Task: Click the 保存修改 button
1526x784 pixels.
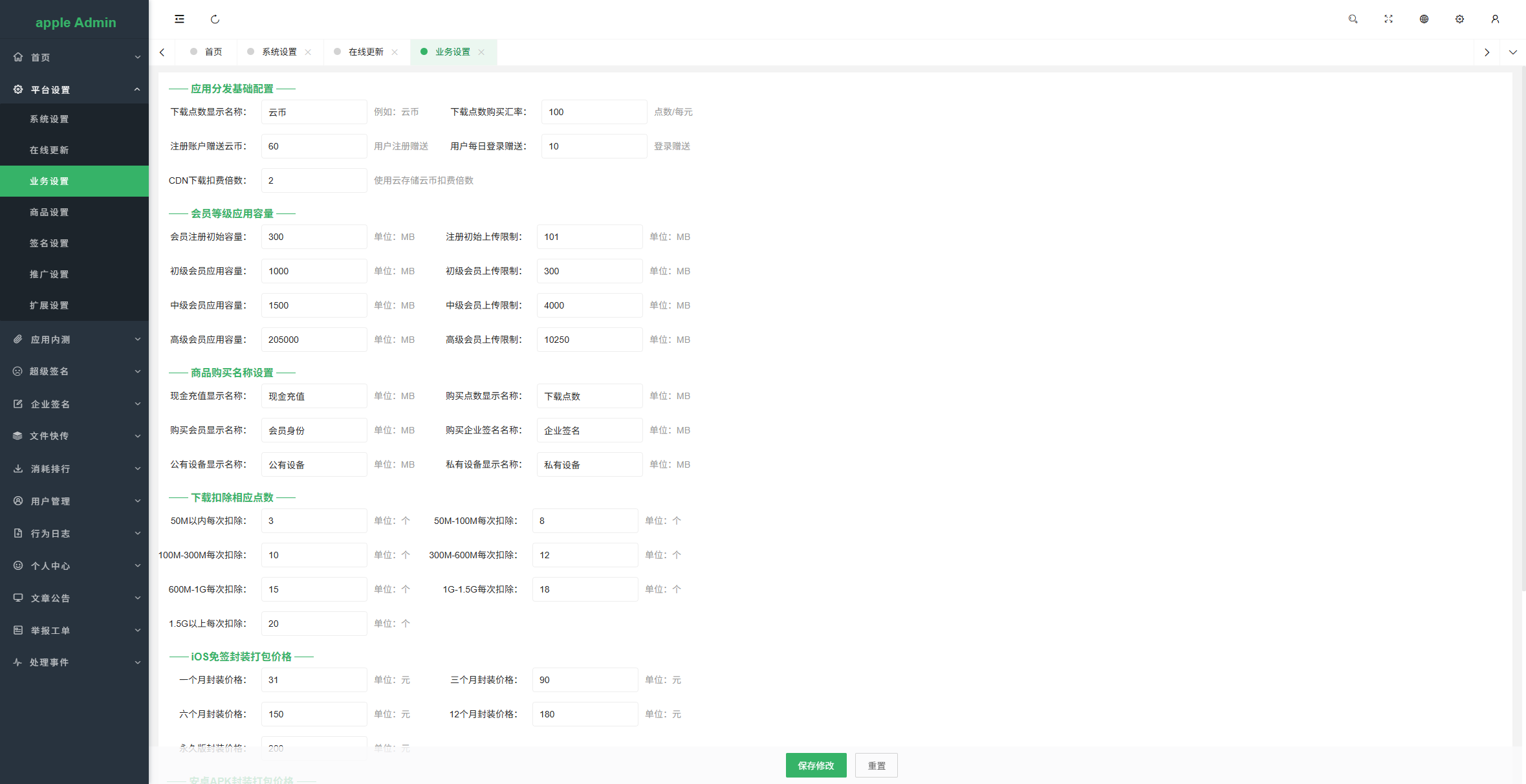Action: click(x=816, y=766)
